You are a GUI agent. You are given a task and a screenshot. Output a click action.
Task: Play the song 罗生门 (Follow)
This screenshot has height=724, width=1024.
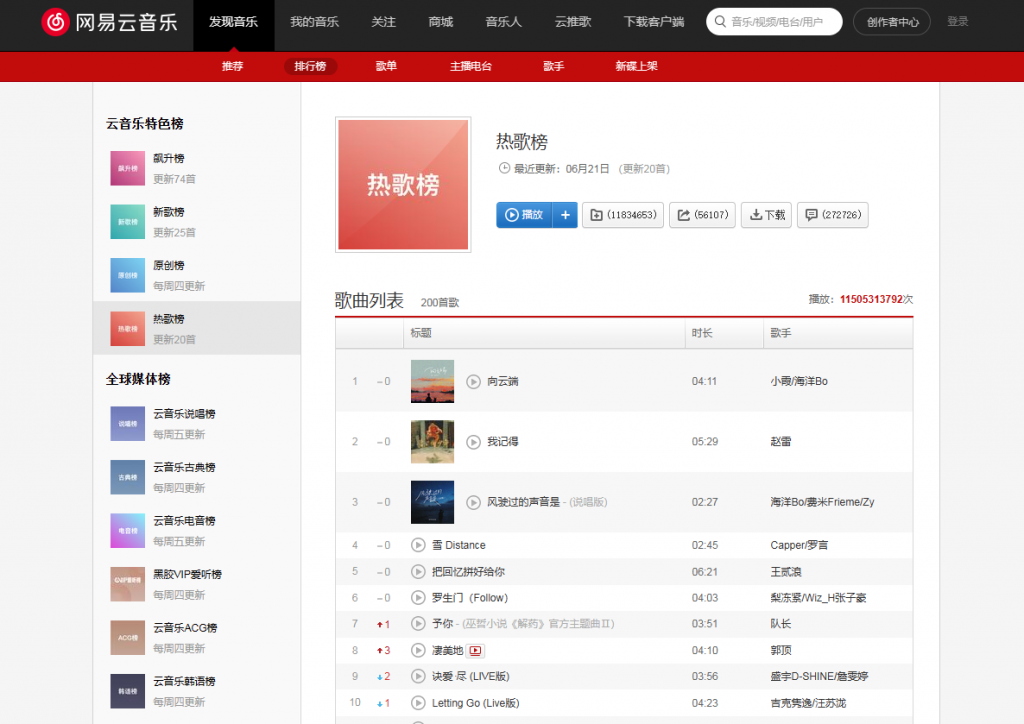418,597
